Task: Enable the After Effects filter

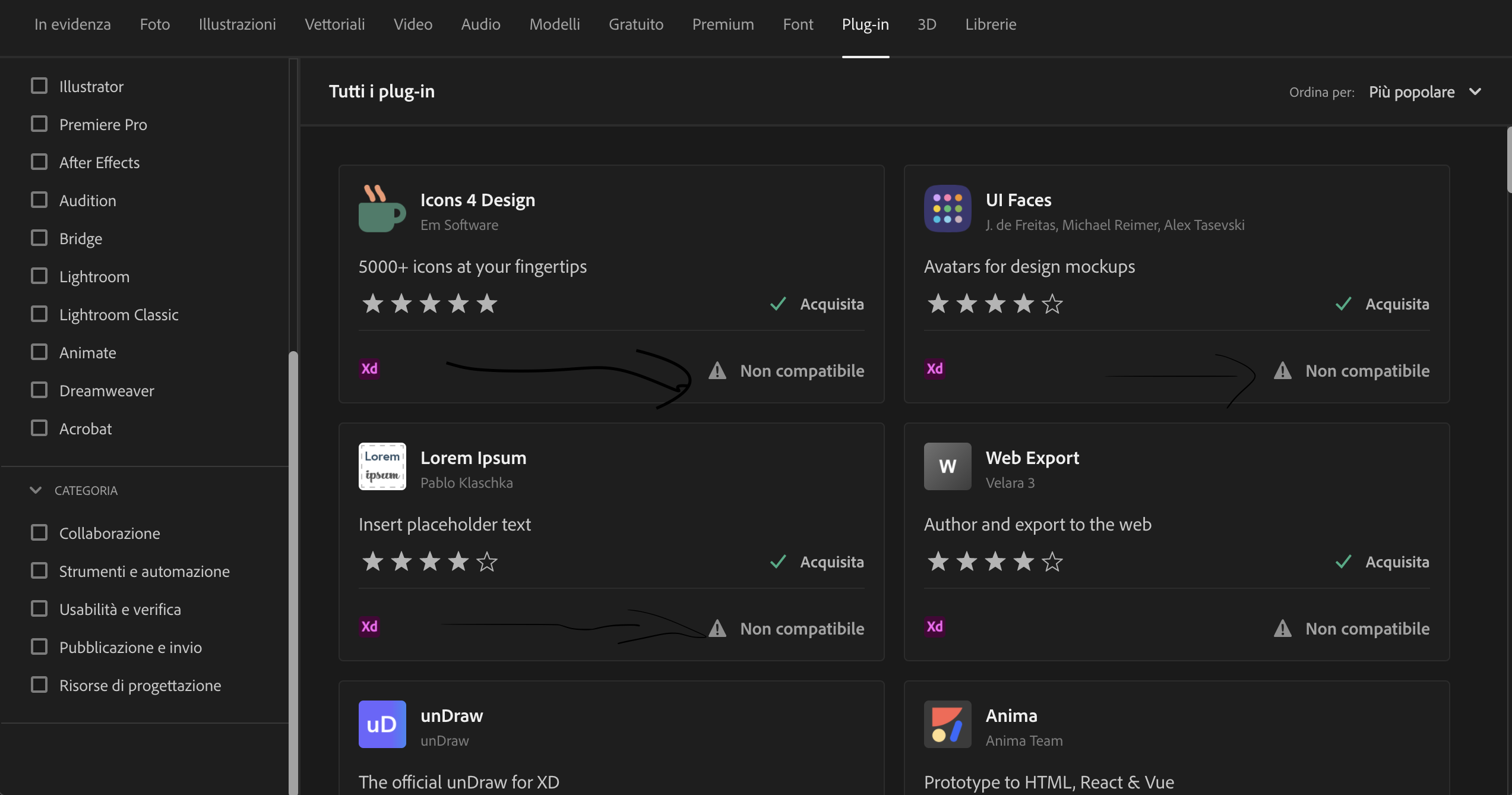Action: [39, 162]
